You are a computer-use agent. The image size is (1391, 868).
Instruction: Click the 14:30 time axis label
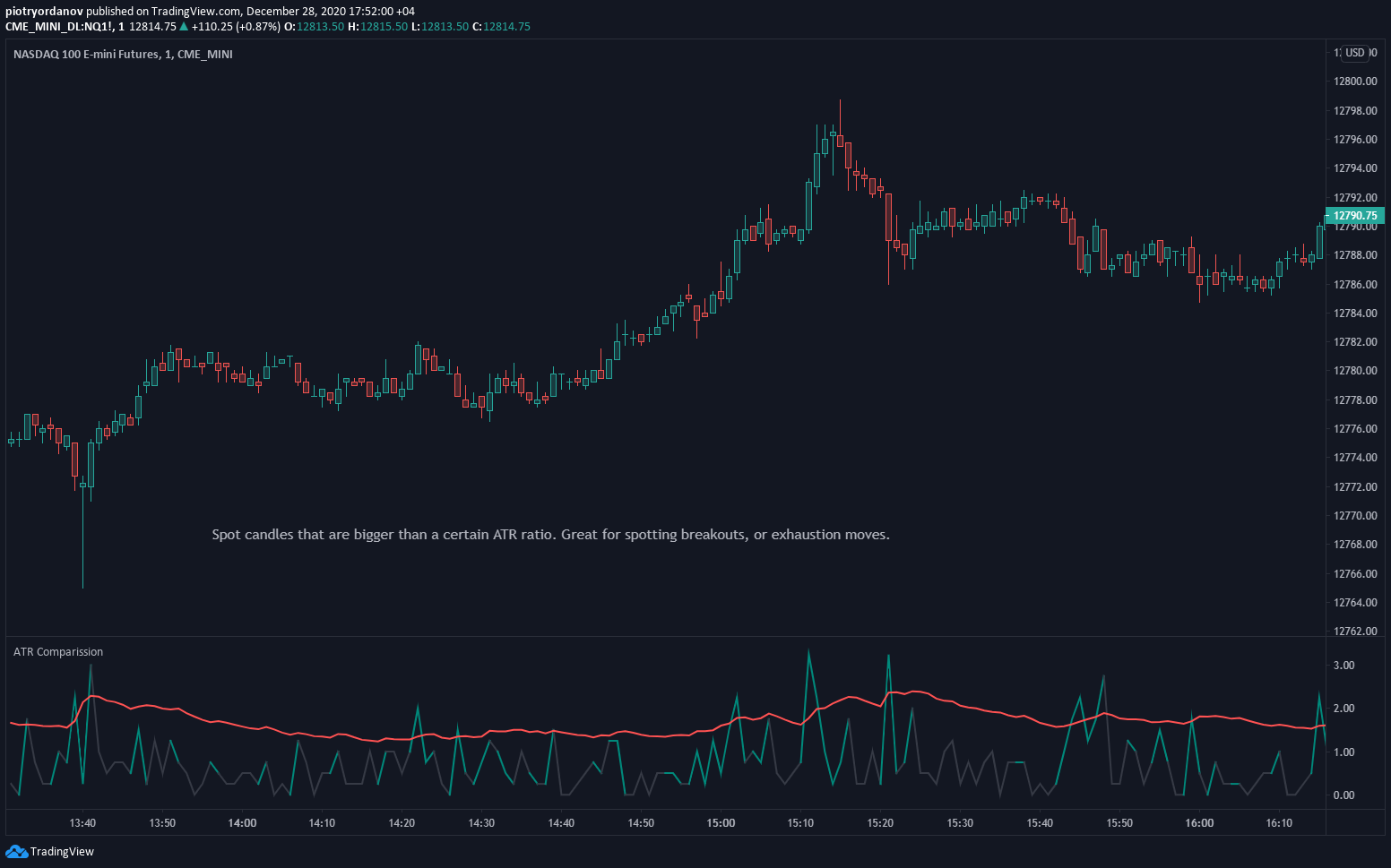[x=481, y=823]
